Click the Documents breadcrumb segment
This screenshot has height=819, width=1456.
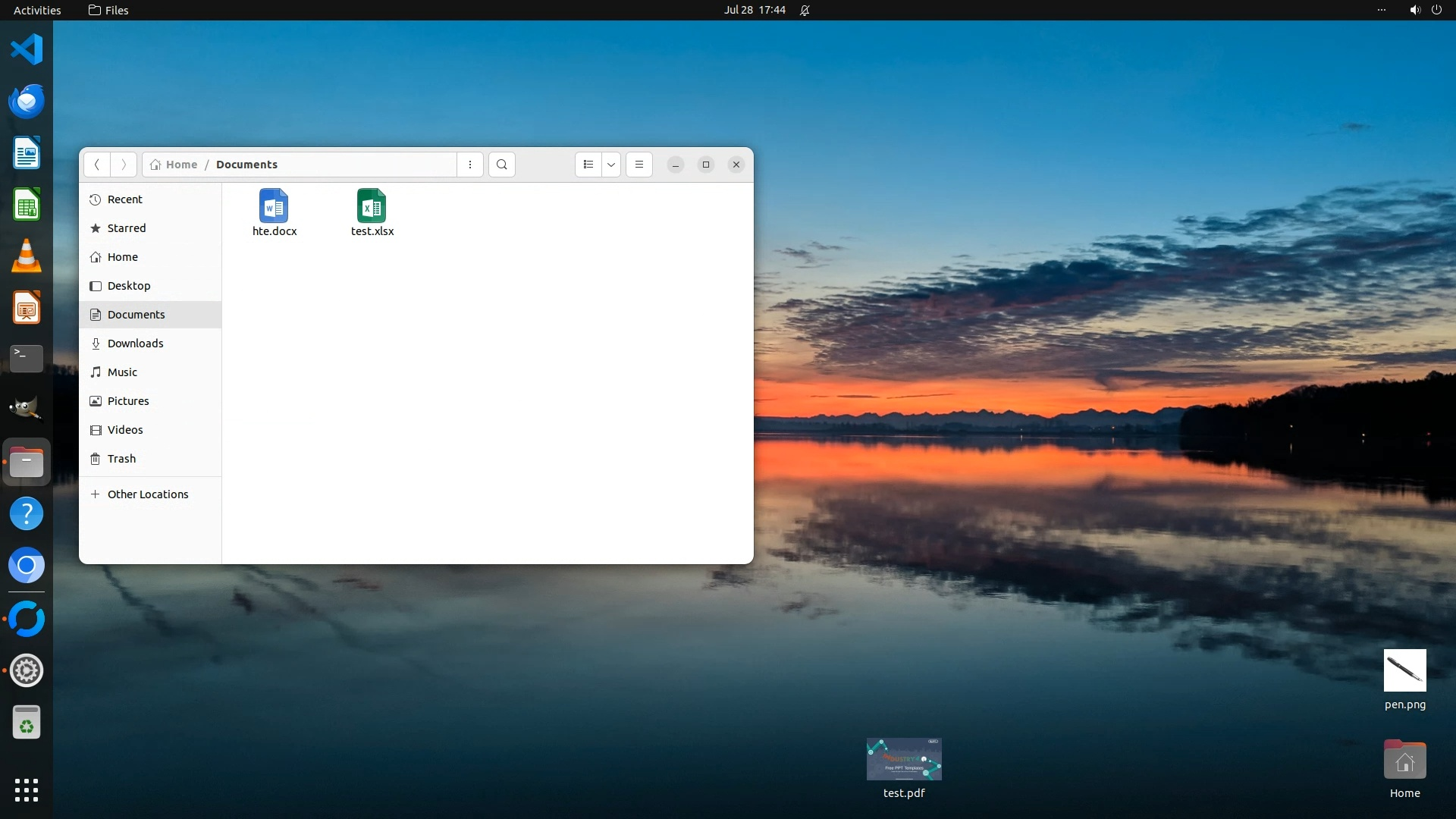point(246,165)
